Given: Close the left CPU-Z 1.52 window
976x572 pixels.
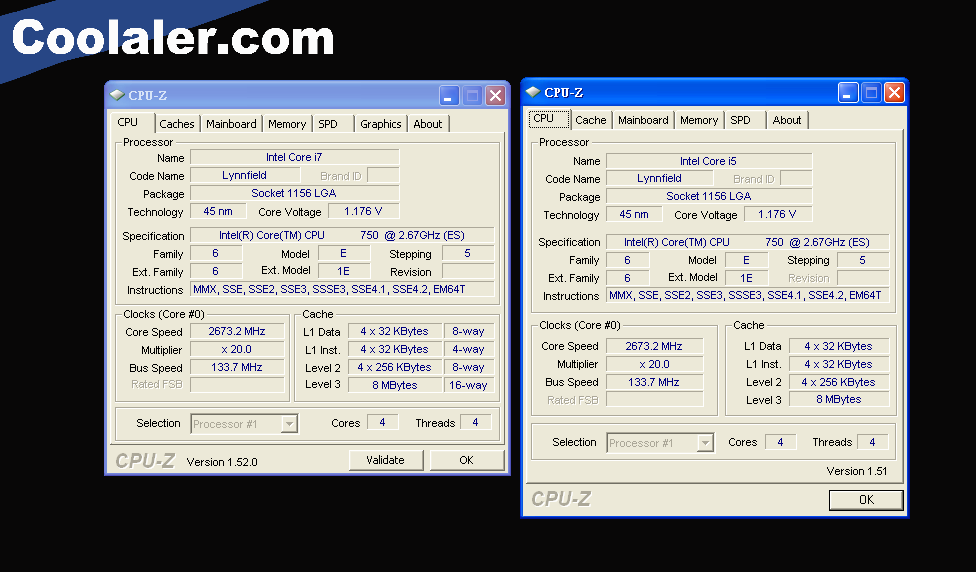Looking at the screenshot, I should click(x=495, y=95).
